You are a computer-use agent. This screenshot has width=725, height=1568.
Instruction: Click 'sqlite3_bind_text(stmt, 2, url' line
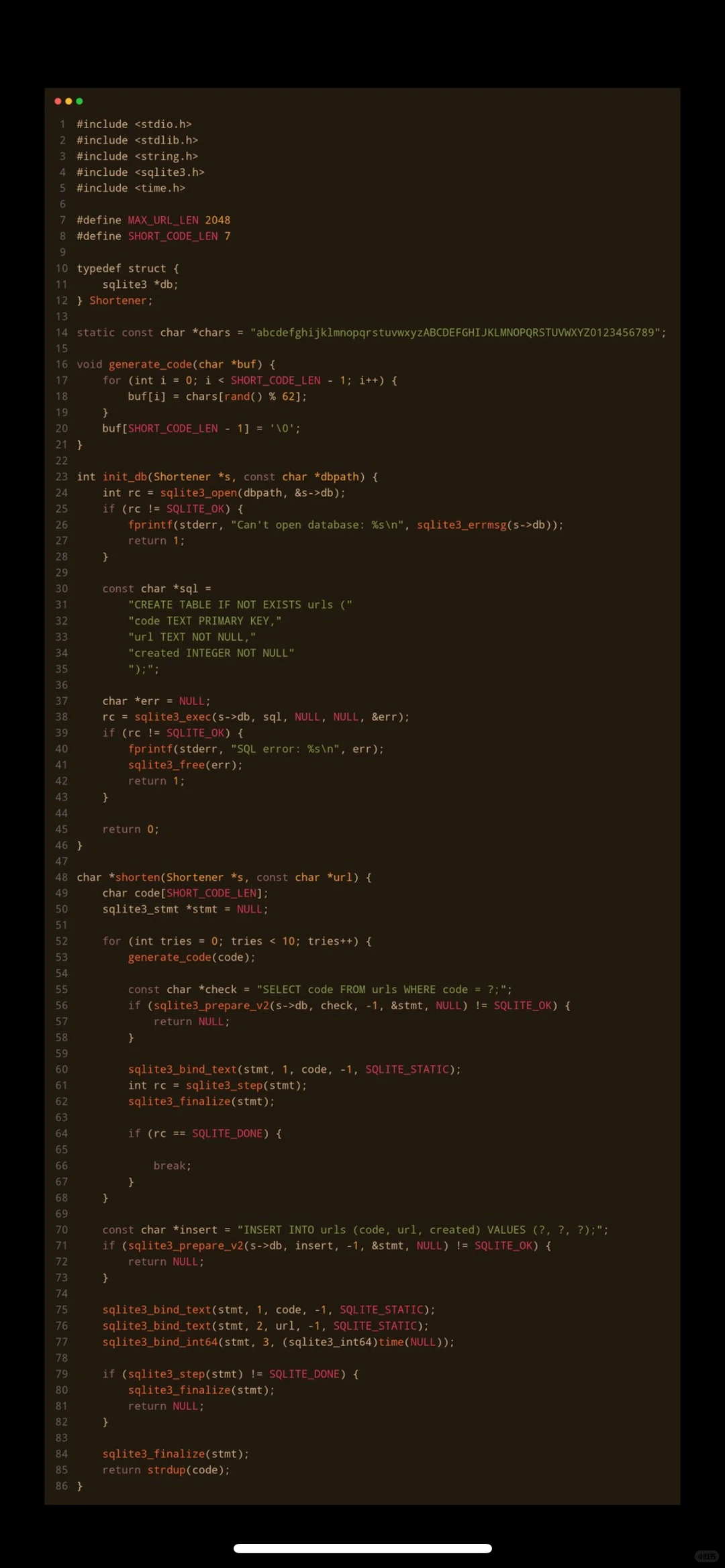click(x=266, y=1327)
